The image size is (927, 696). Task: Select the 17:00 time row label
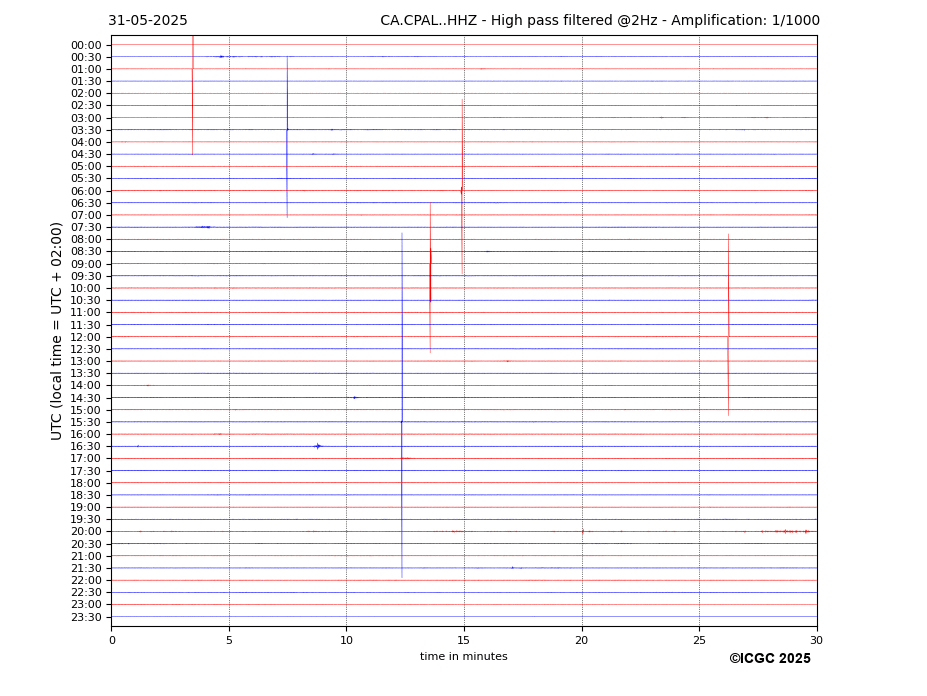pos(86,459)
